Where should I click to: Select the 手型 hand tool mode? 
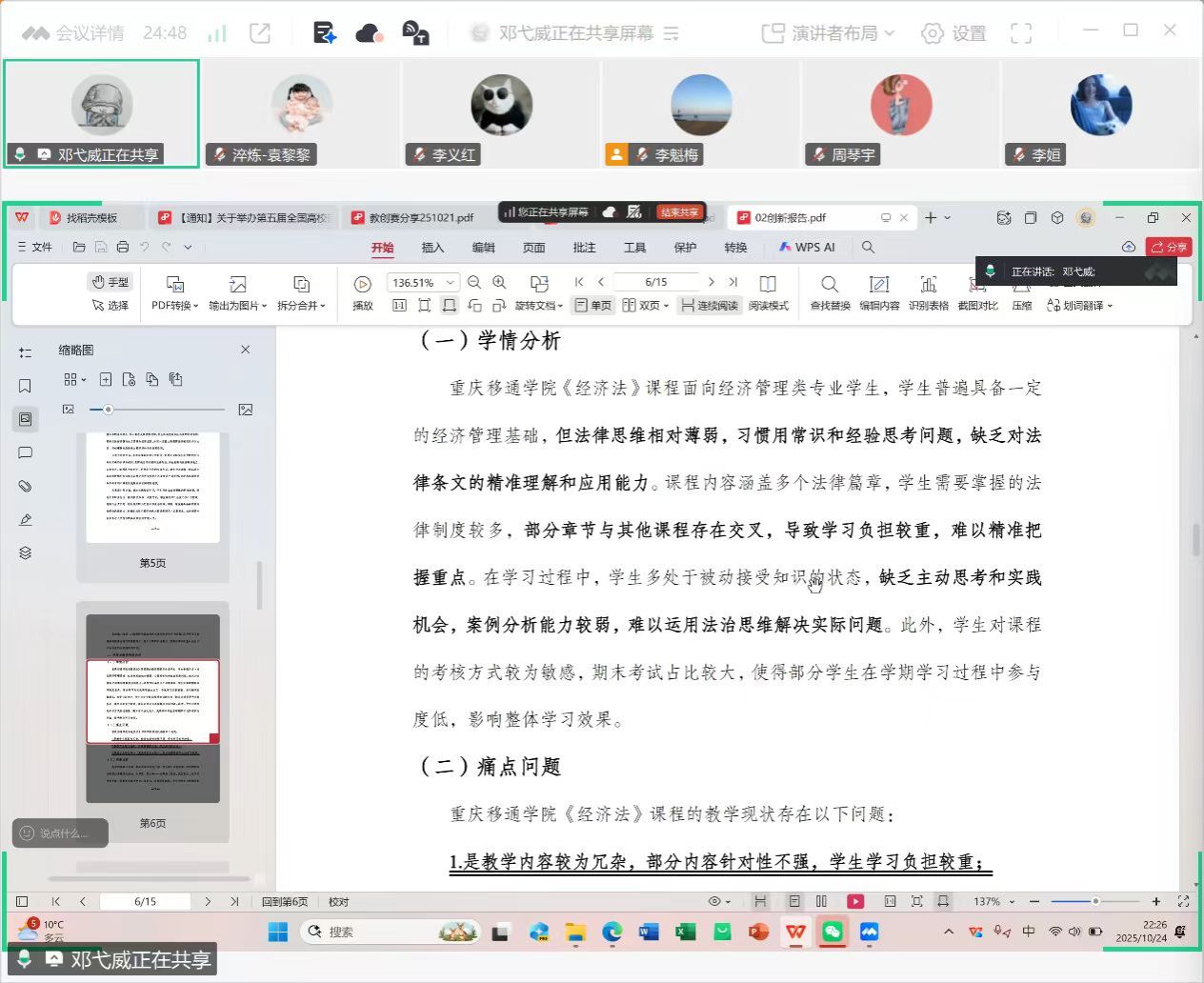[110, 282]
